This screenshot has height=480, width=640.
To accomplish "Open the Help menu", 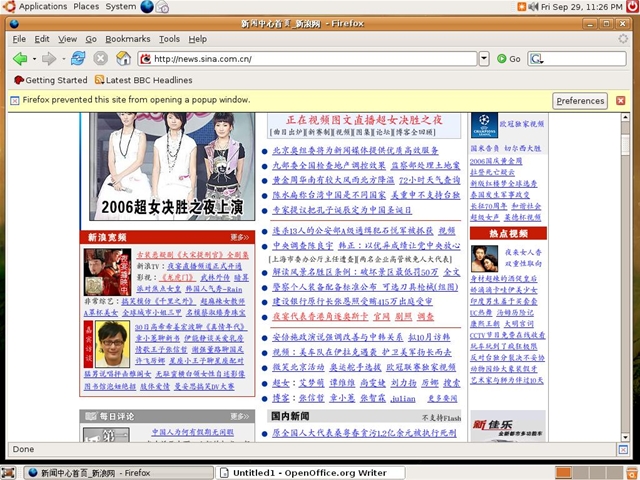I will [x=198, y=39].
